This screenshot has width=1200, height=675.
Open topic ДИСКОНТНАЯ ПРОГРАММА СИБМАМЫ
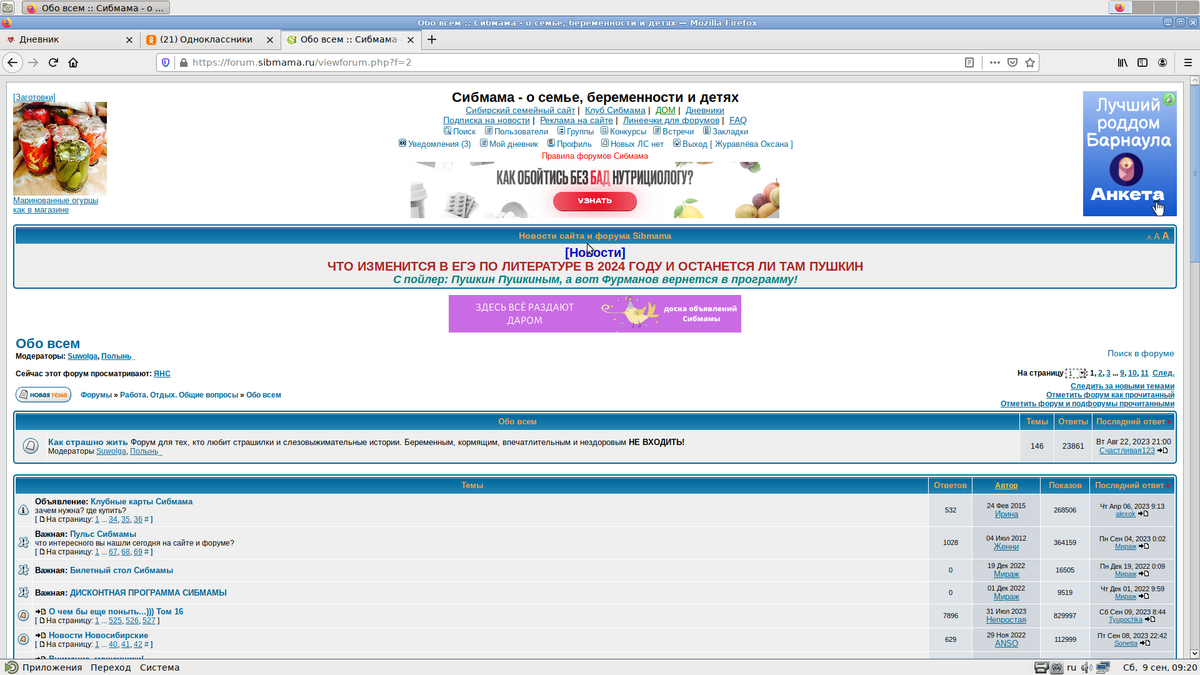[148, 593]
